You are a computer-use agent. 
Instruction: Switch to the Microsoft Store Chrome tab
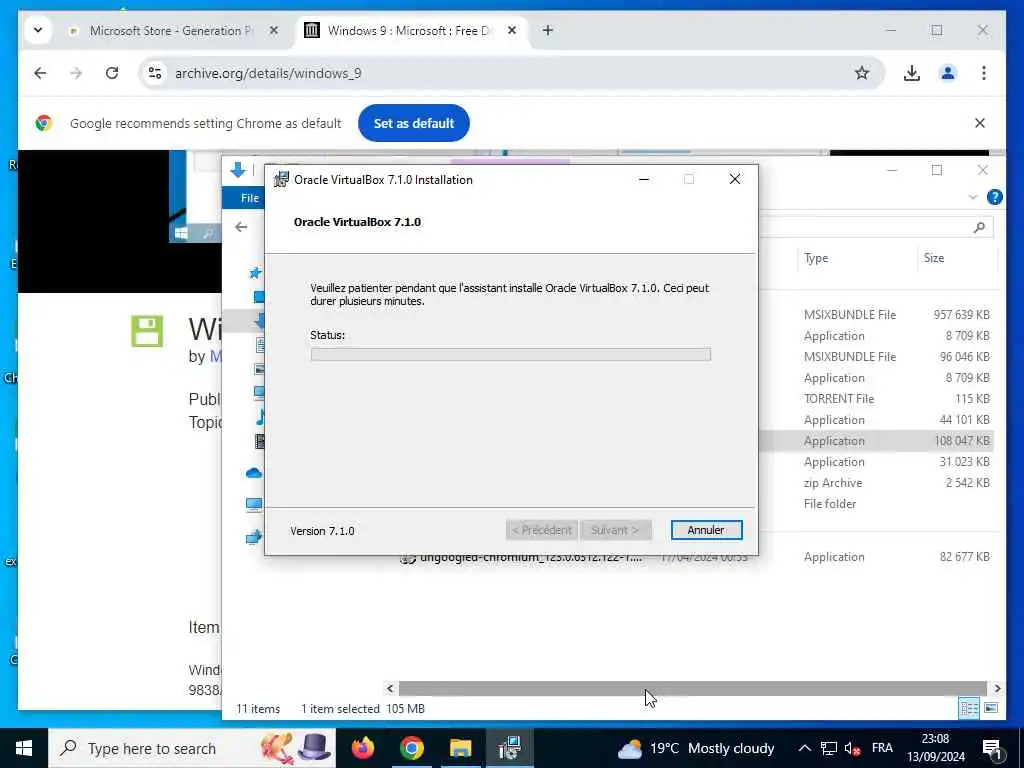[x=171, y=31]
